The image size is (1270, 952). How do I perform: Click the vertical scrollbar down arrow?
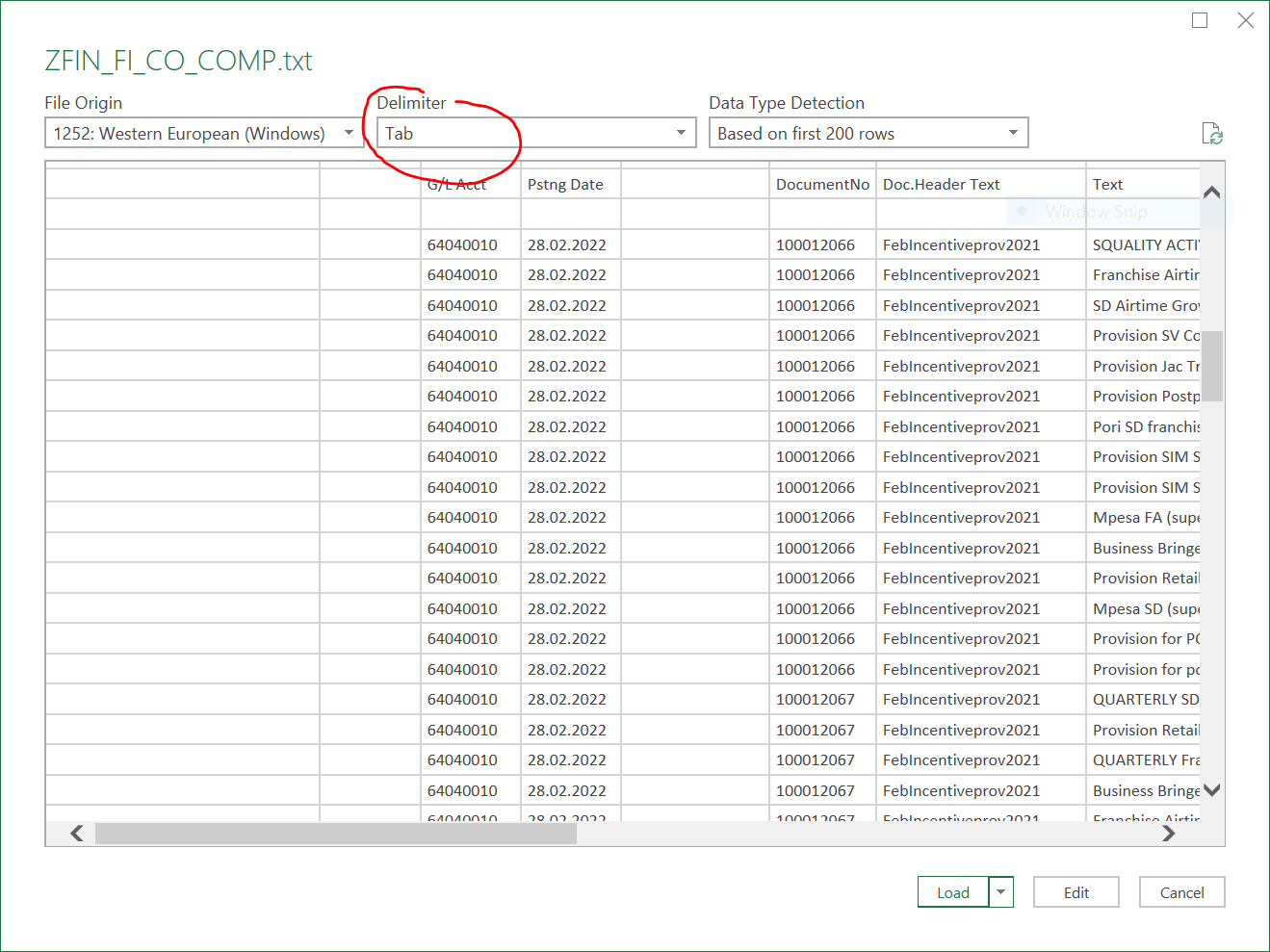(x=1212, y=789)
